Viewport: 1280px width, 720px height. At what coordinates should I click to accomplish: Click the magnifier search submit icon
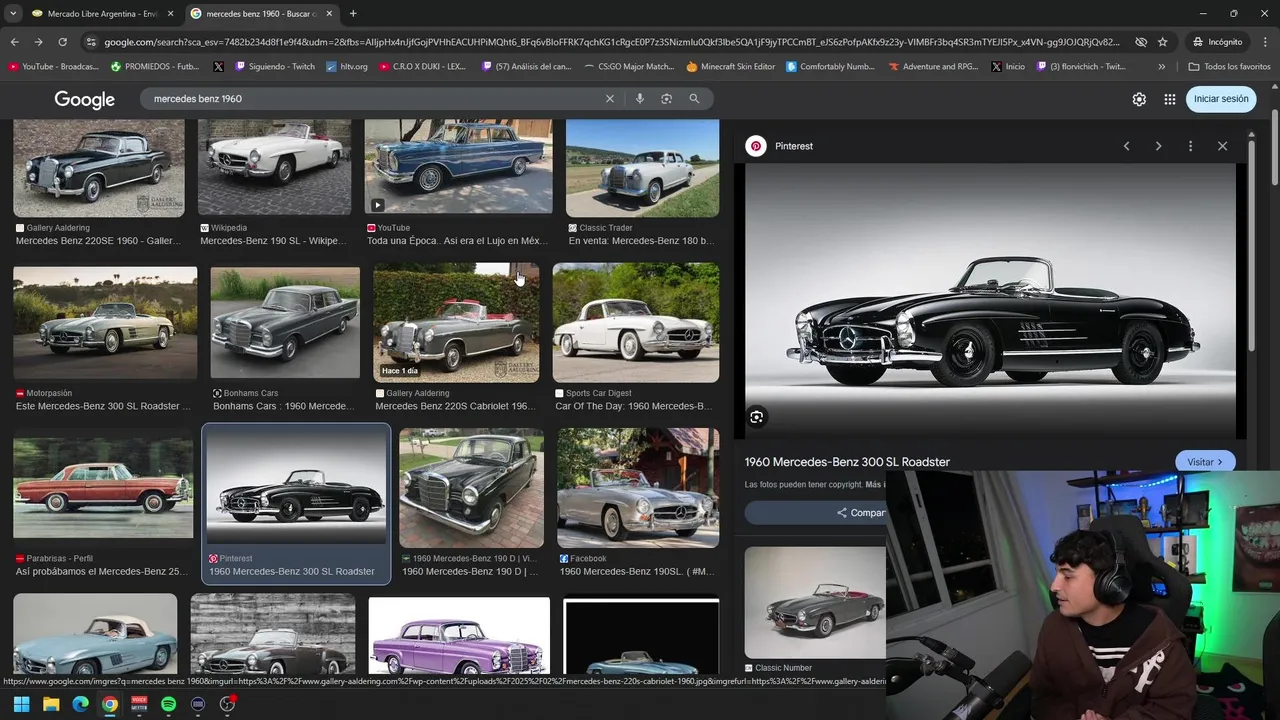694,99
